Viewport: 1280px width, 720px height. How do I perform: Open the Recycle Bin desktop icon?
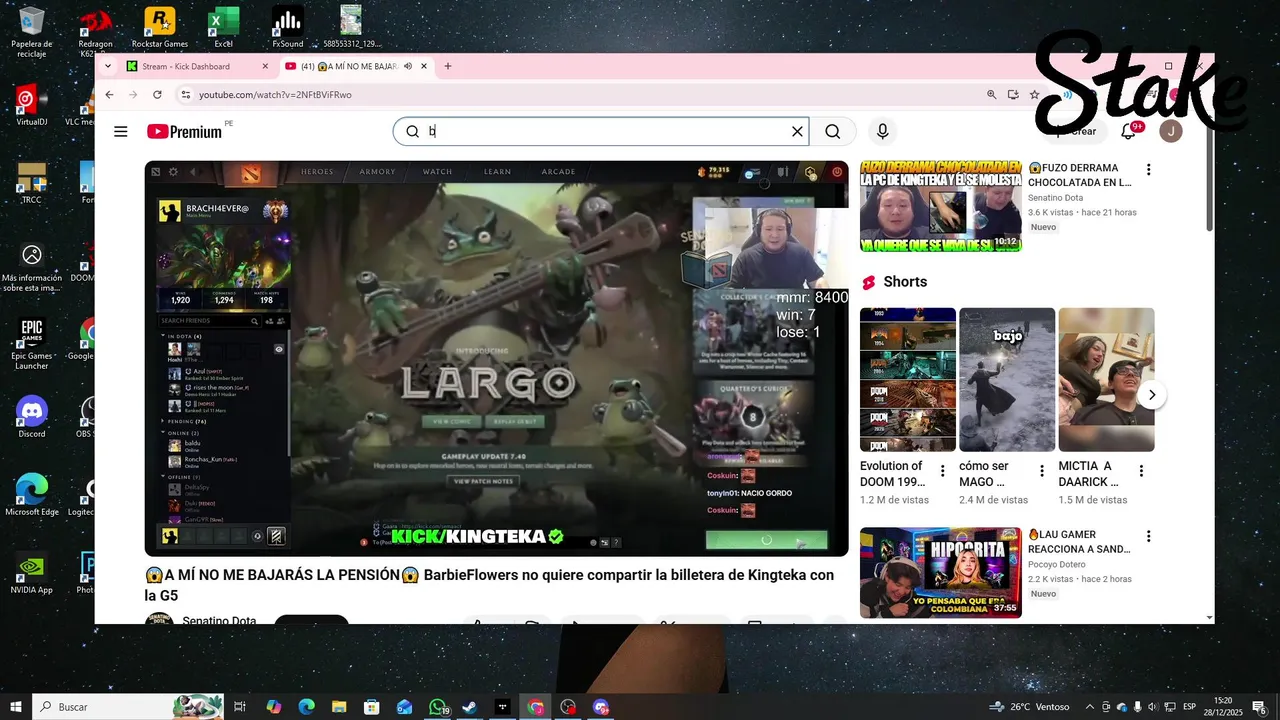point(32,30)
